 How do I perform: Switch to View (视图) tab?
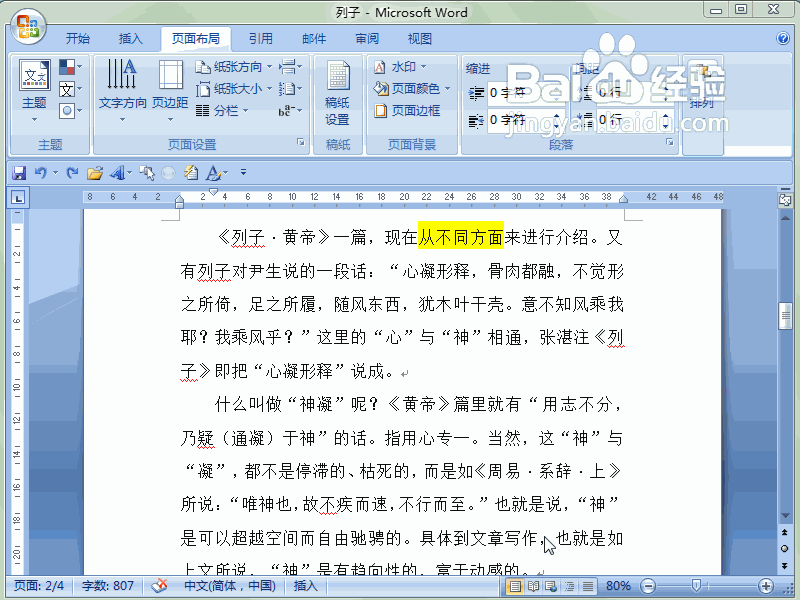pos(420,39)
